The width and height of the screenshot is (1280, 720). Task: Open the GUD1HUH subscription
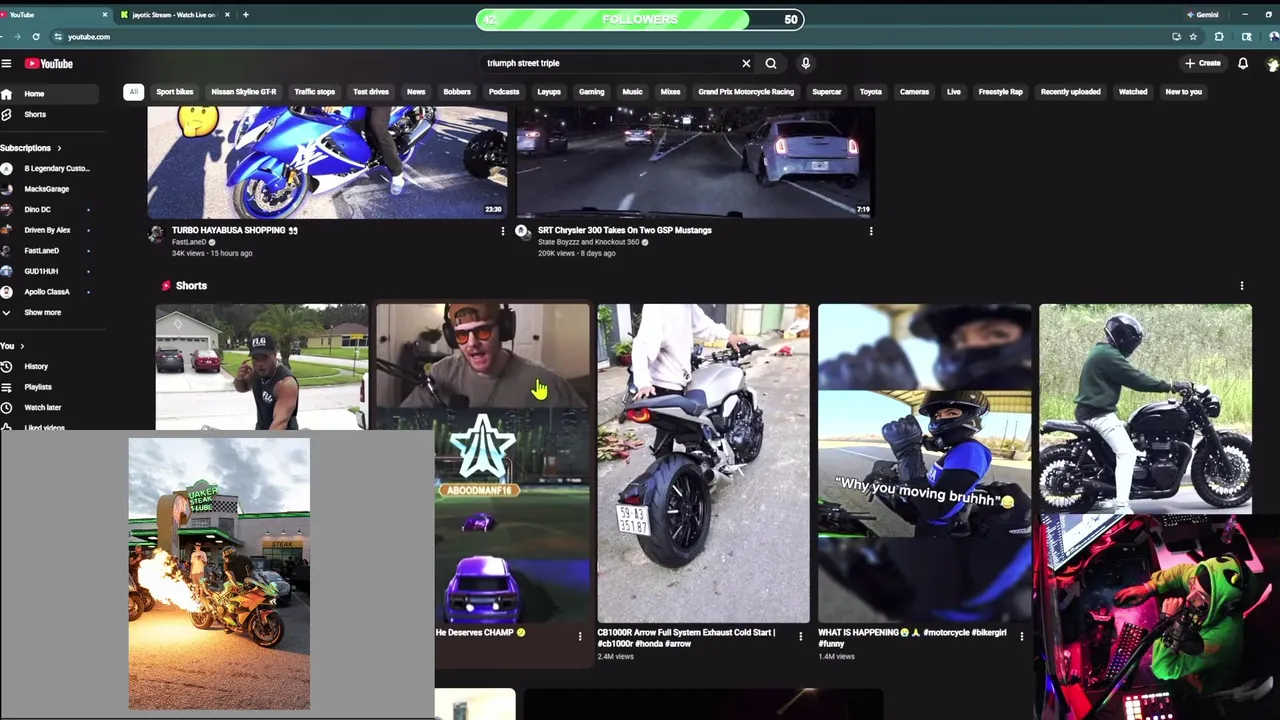pyautogui.click(x=41, y=271)
